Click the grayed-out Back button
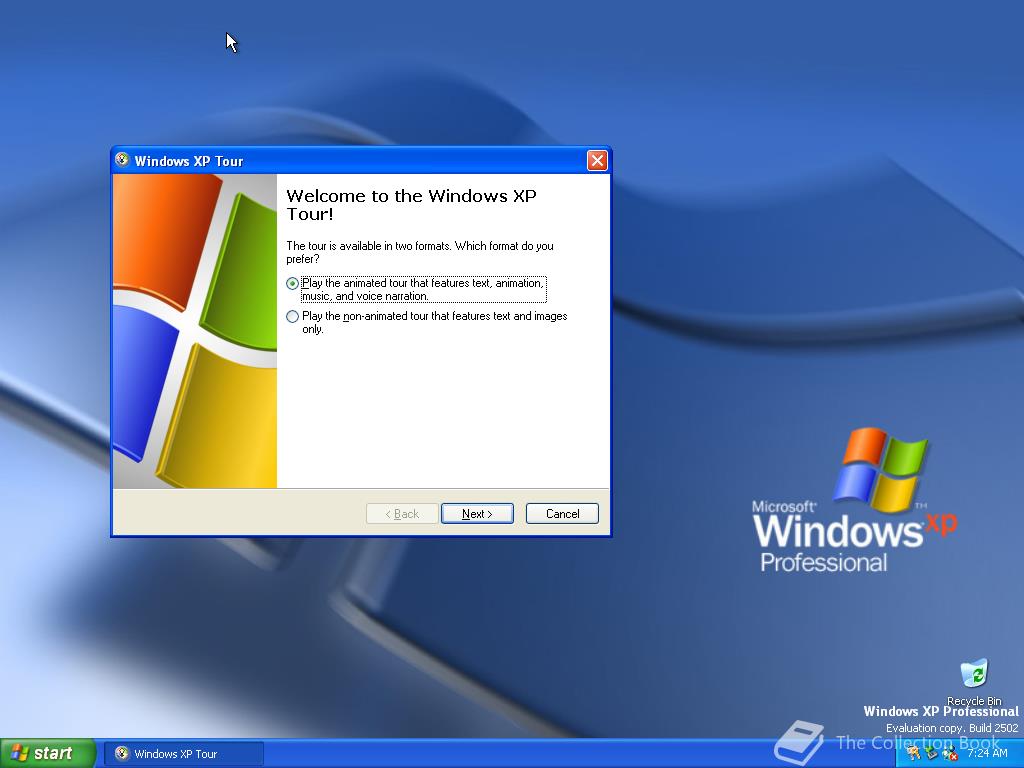The height and width of the screenshot is (768, 1024). coord(402,514)
